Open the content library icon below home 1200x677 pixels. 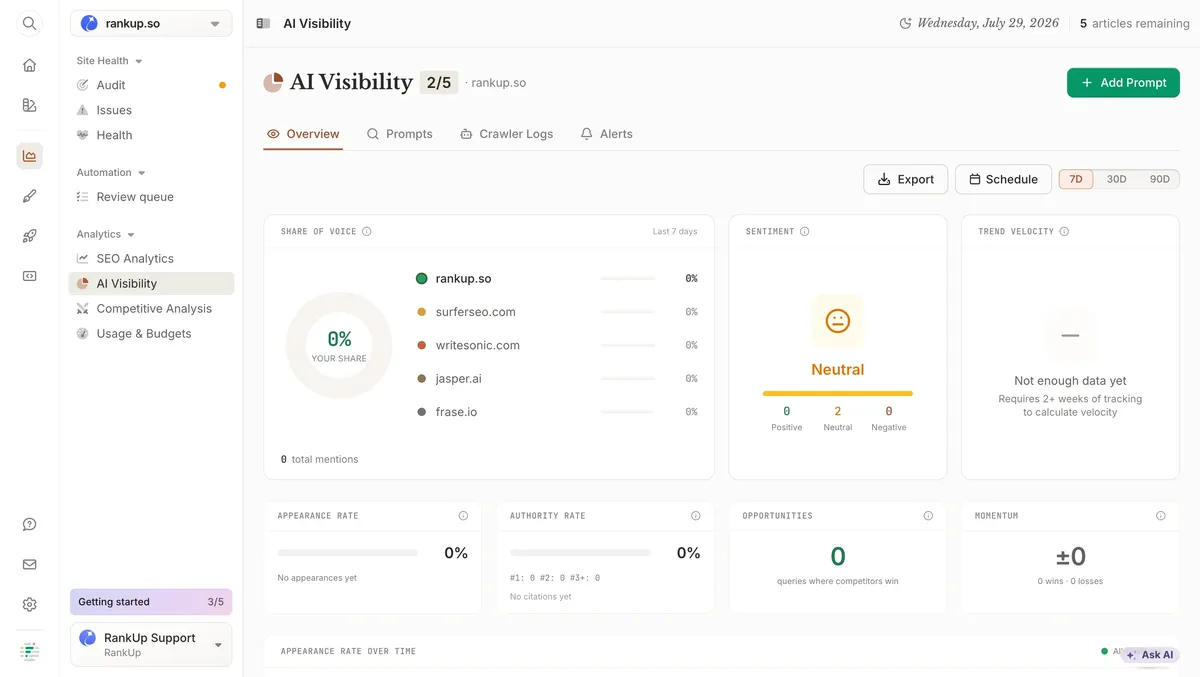(29, 105)
